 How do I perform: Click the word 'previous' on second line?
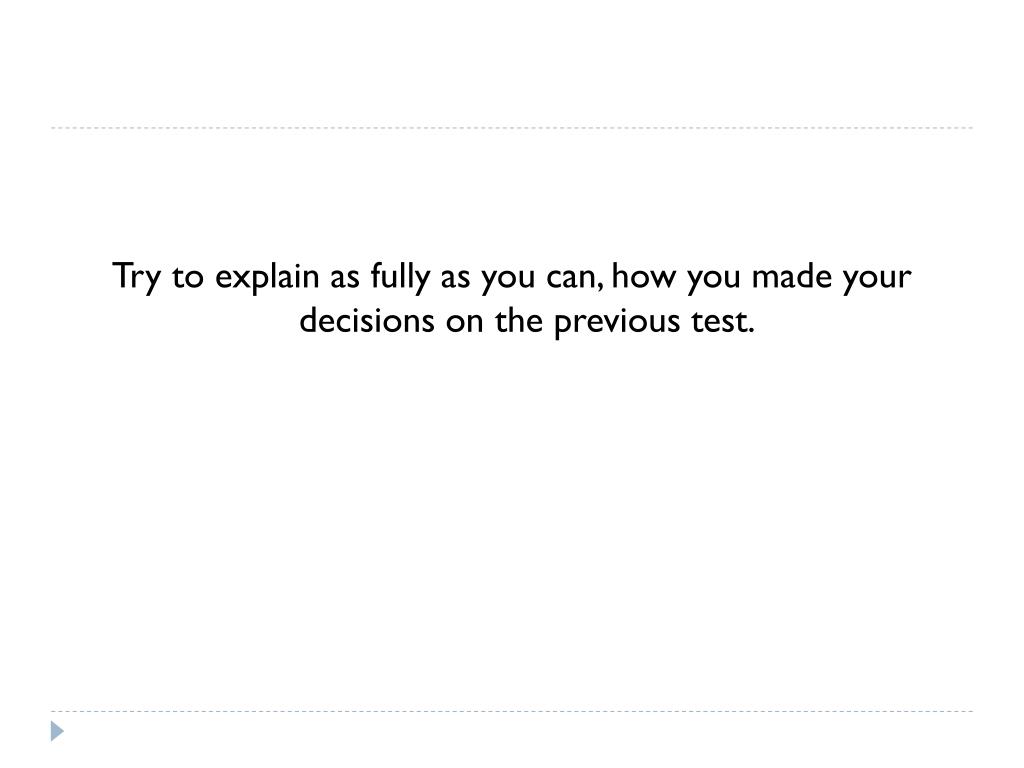(x=617, y=323)
